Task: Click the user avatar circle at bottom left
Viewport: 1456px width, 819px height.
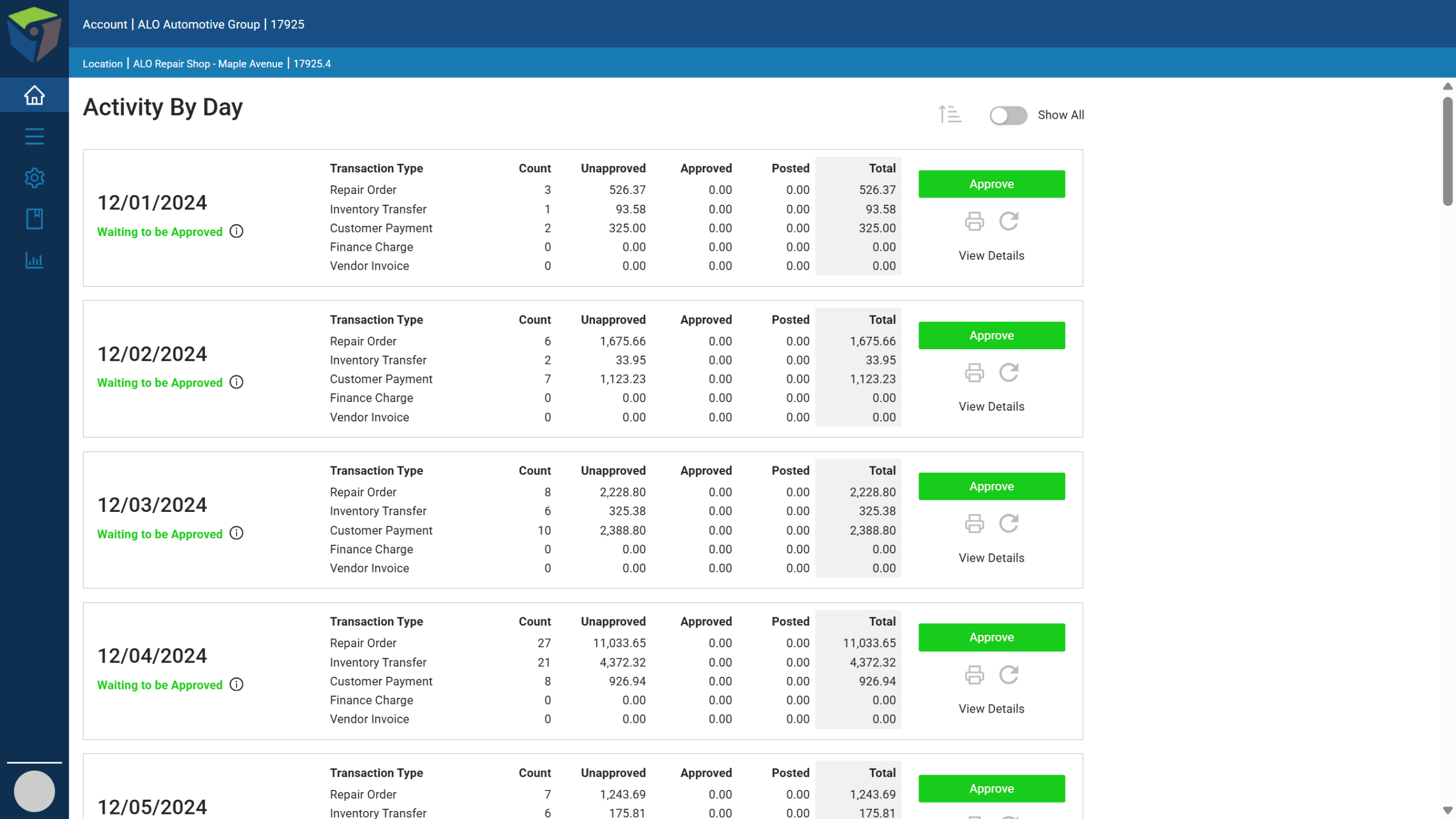Action: pos(34,791)
